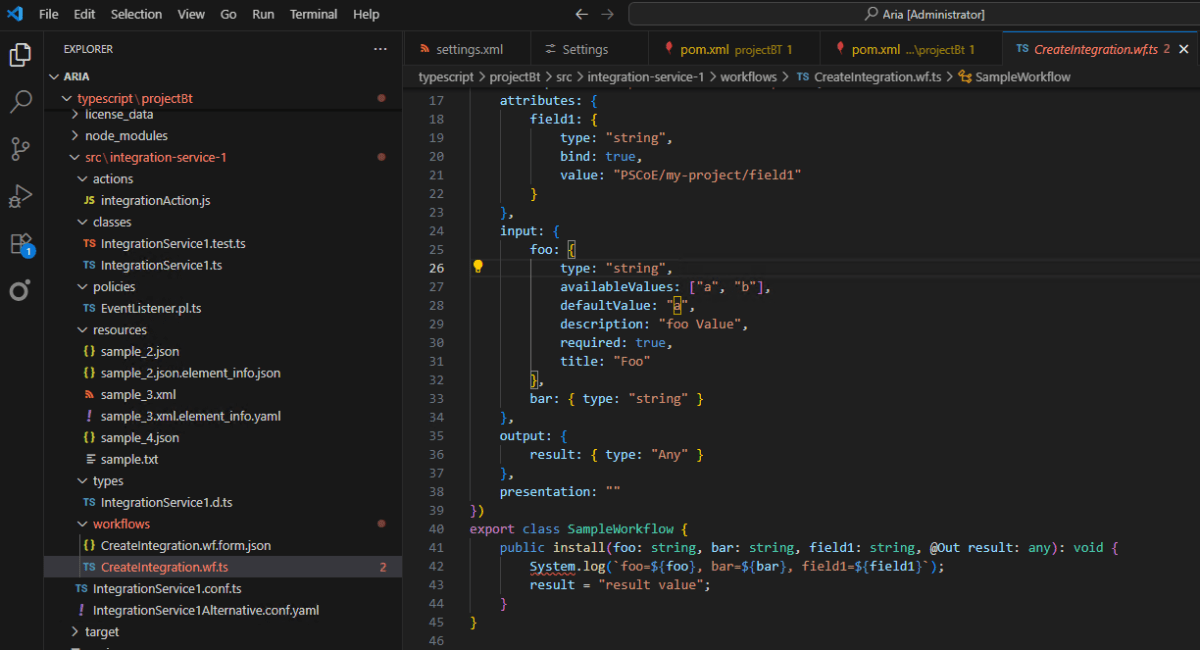Open IntegrationService1.d.ts file
Viewport: 1200px width, 650px height.
point(166,503)
